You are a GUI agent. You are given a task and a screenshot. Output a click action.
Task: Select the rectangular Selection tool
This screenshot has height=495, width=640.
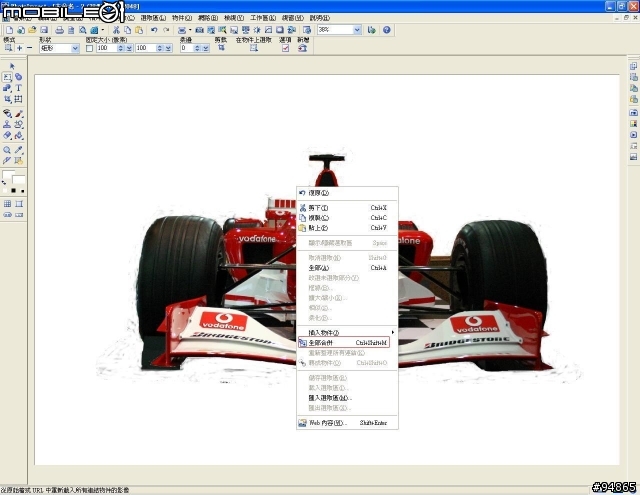click(7, 77)
